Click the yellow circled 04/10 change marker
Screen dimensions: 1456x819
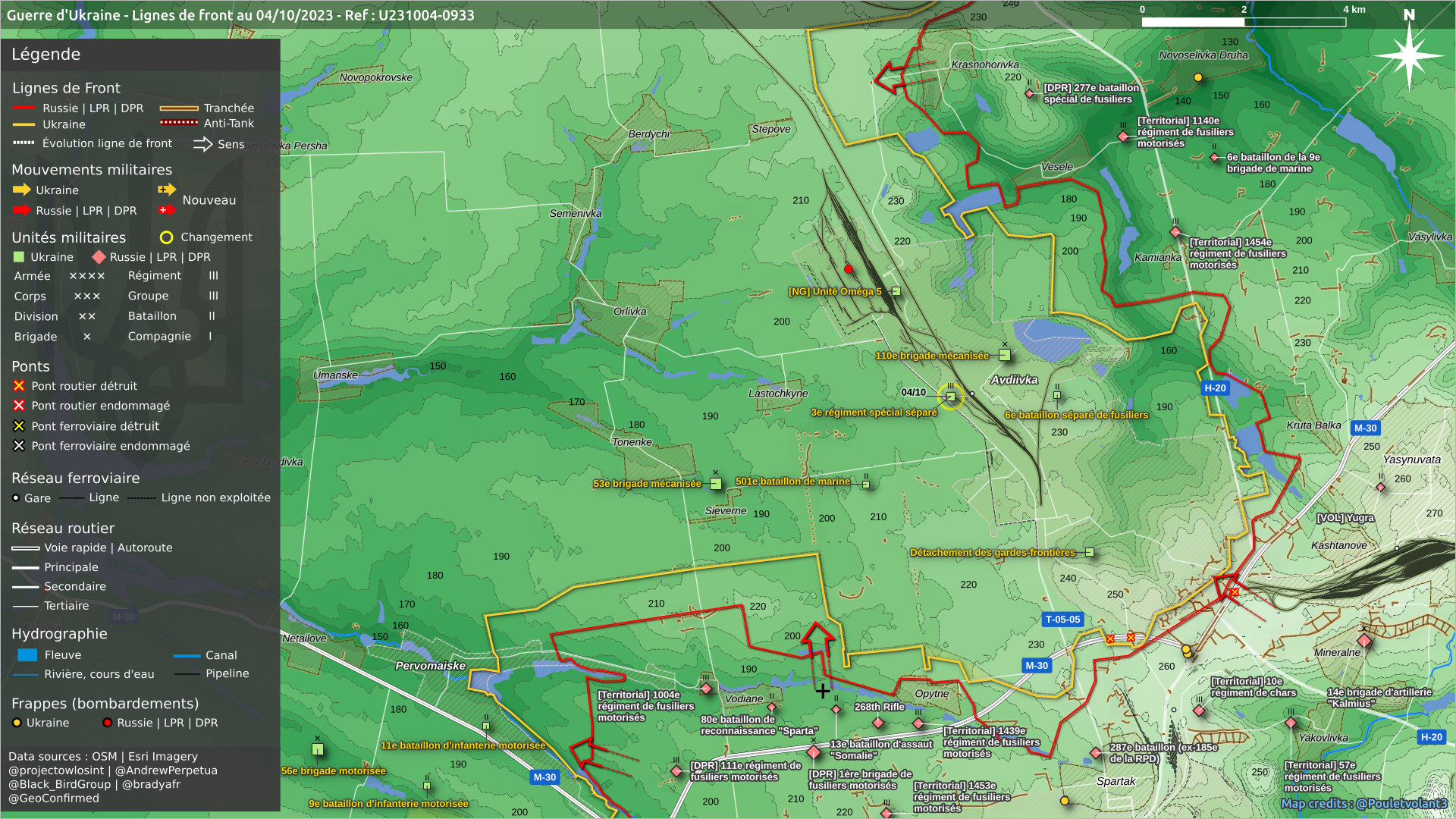pyautogui.click(x=950, y=396)
